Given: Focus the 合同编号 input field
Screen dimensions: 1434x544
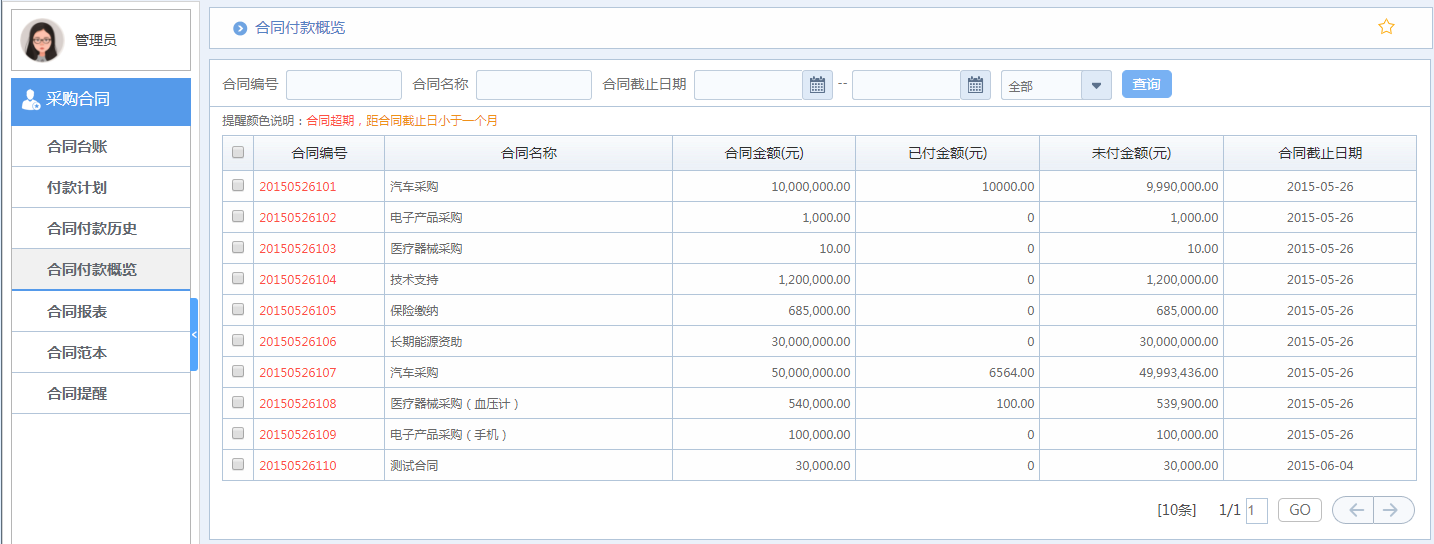Looking at the screenshot, I should coord(343,85).
